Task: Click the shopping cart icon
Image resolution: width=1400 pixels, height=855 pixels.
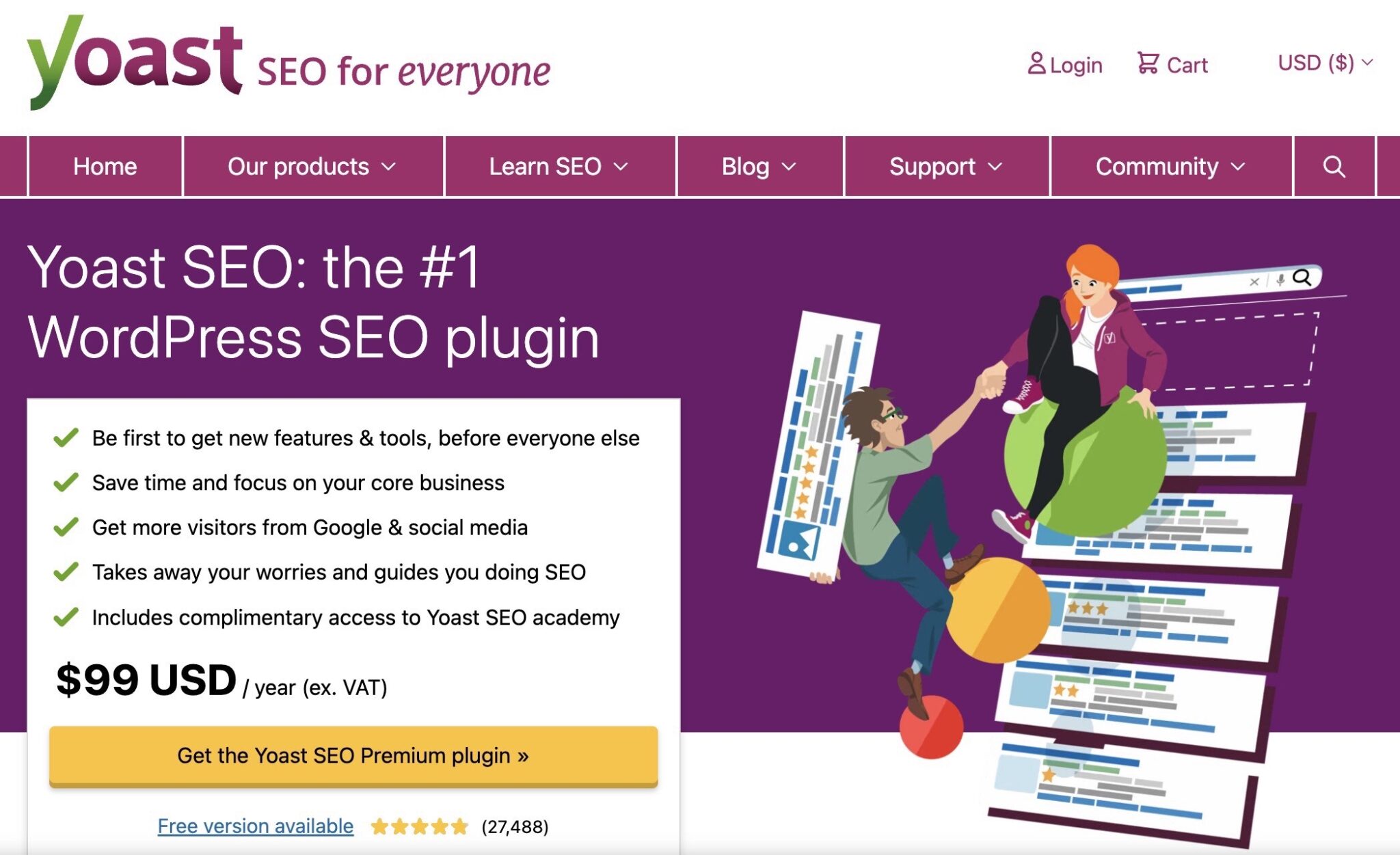Action: pos(1148,64)
